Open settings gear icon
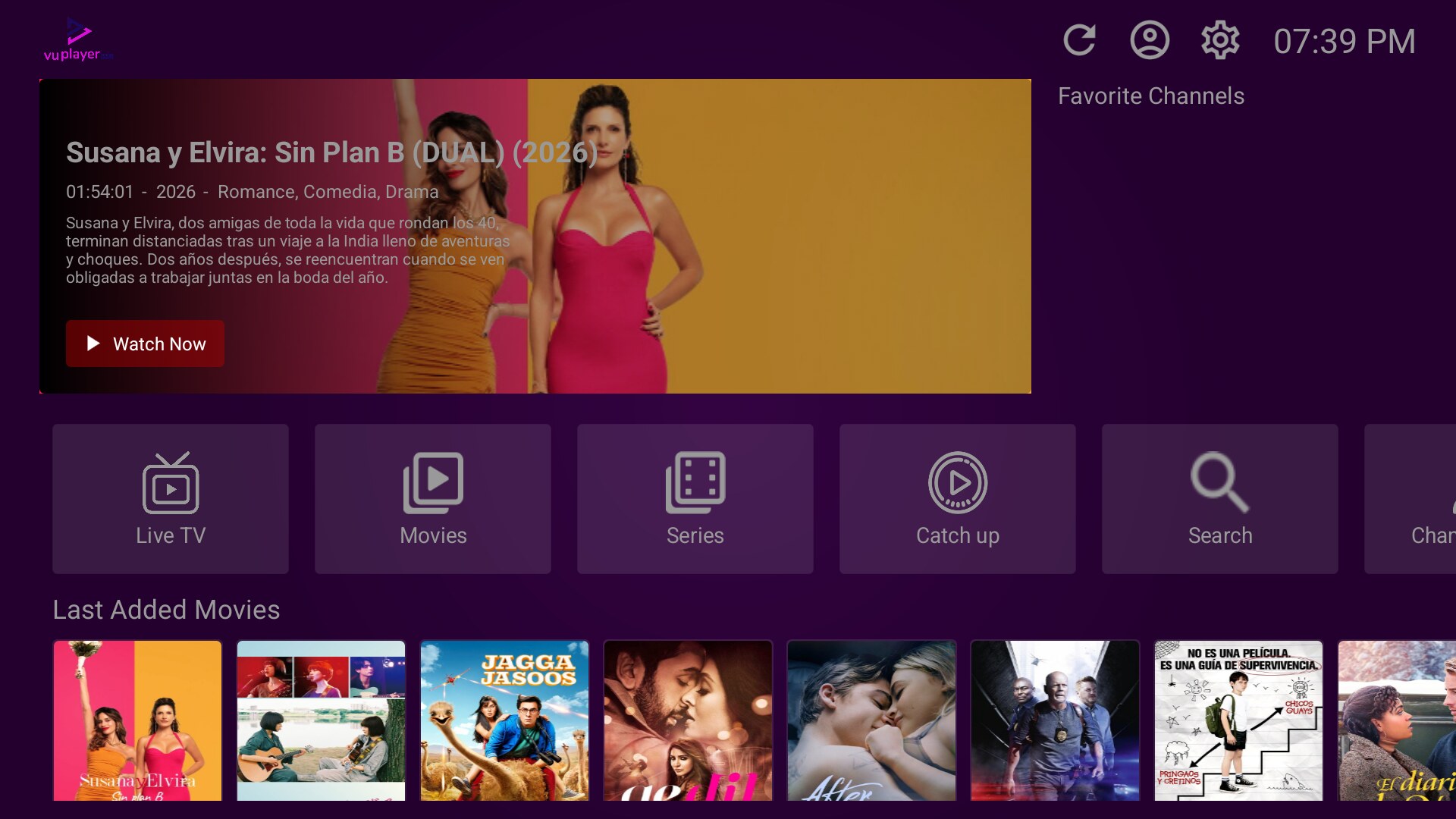This screenshot has width=1456, height=819. click(1220, 40)
